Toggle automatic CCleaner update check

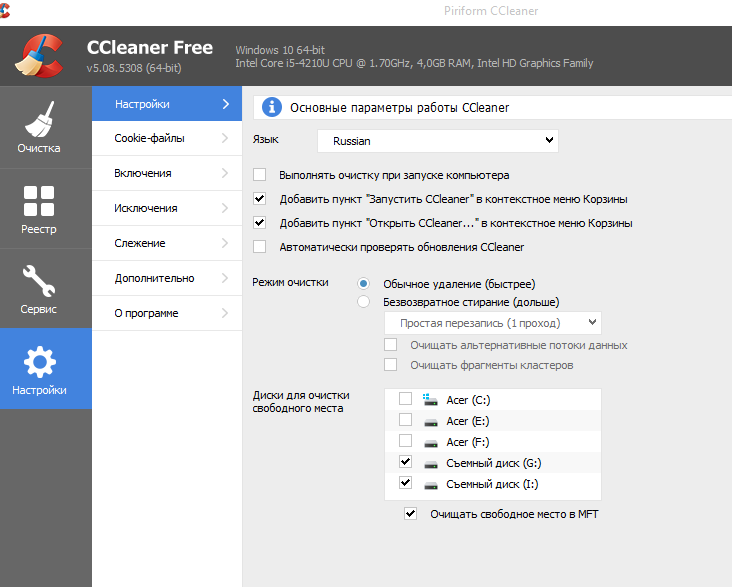coord(260,246)
